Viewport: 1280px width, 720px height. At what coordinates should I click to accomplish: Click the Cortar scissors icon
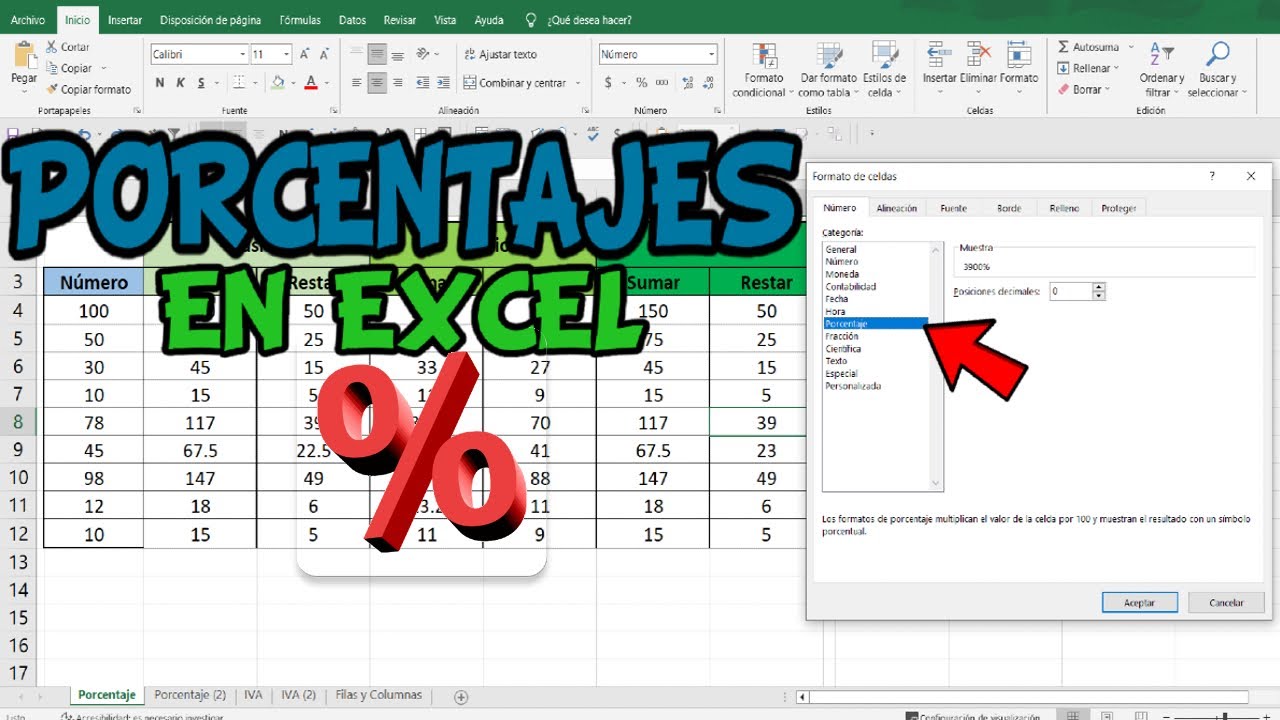(51, 47)
